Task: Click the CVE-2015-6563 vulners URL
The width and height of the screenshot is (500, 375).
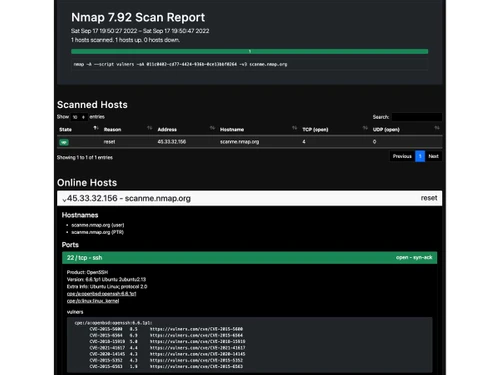Action: coord(196,367)
